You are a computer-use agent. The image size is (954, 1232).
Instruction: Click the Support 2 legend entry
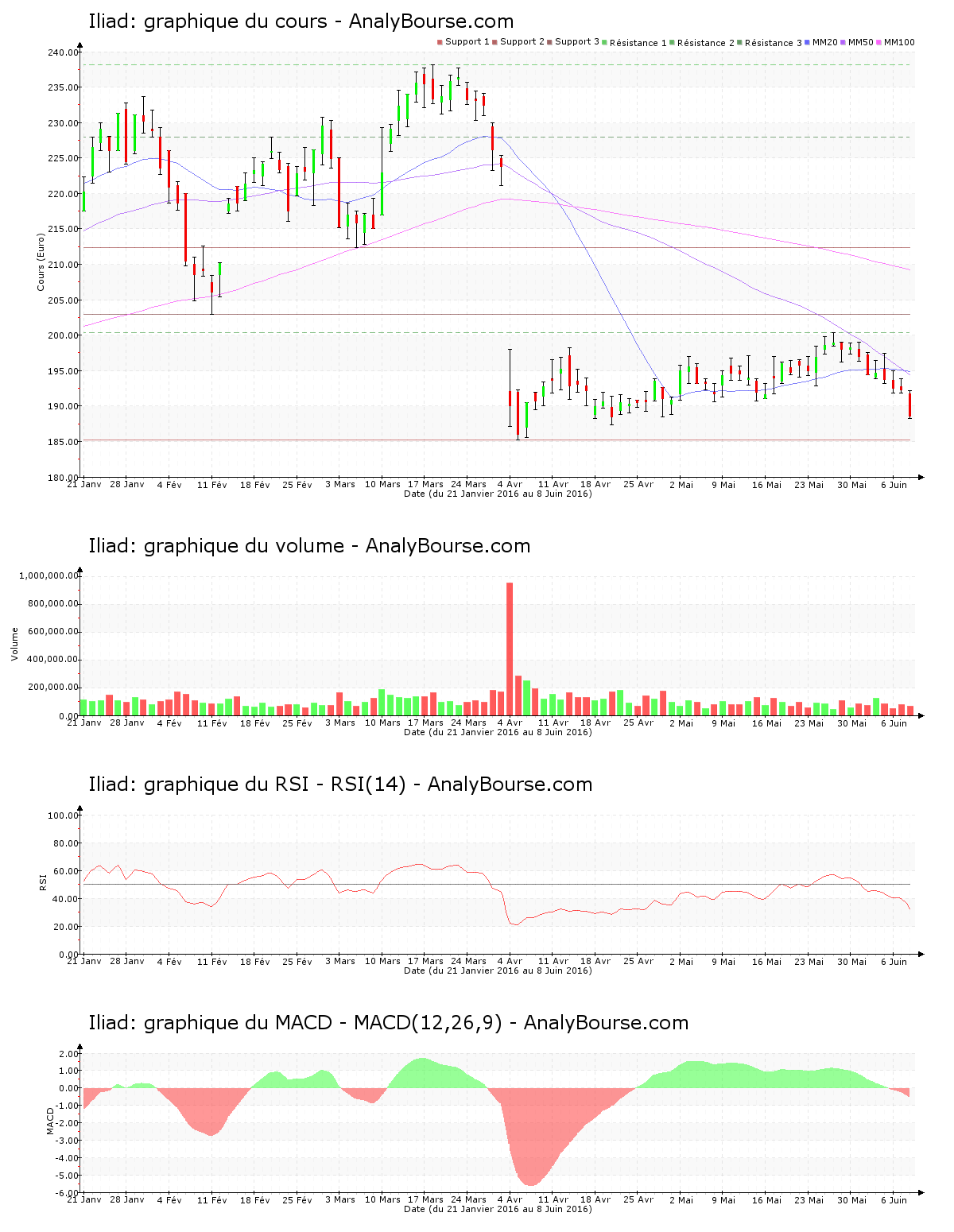pyautogui.click(x=518, y=42)
